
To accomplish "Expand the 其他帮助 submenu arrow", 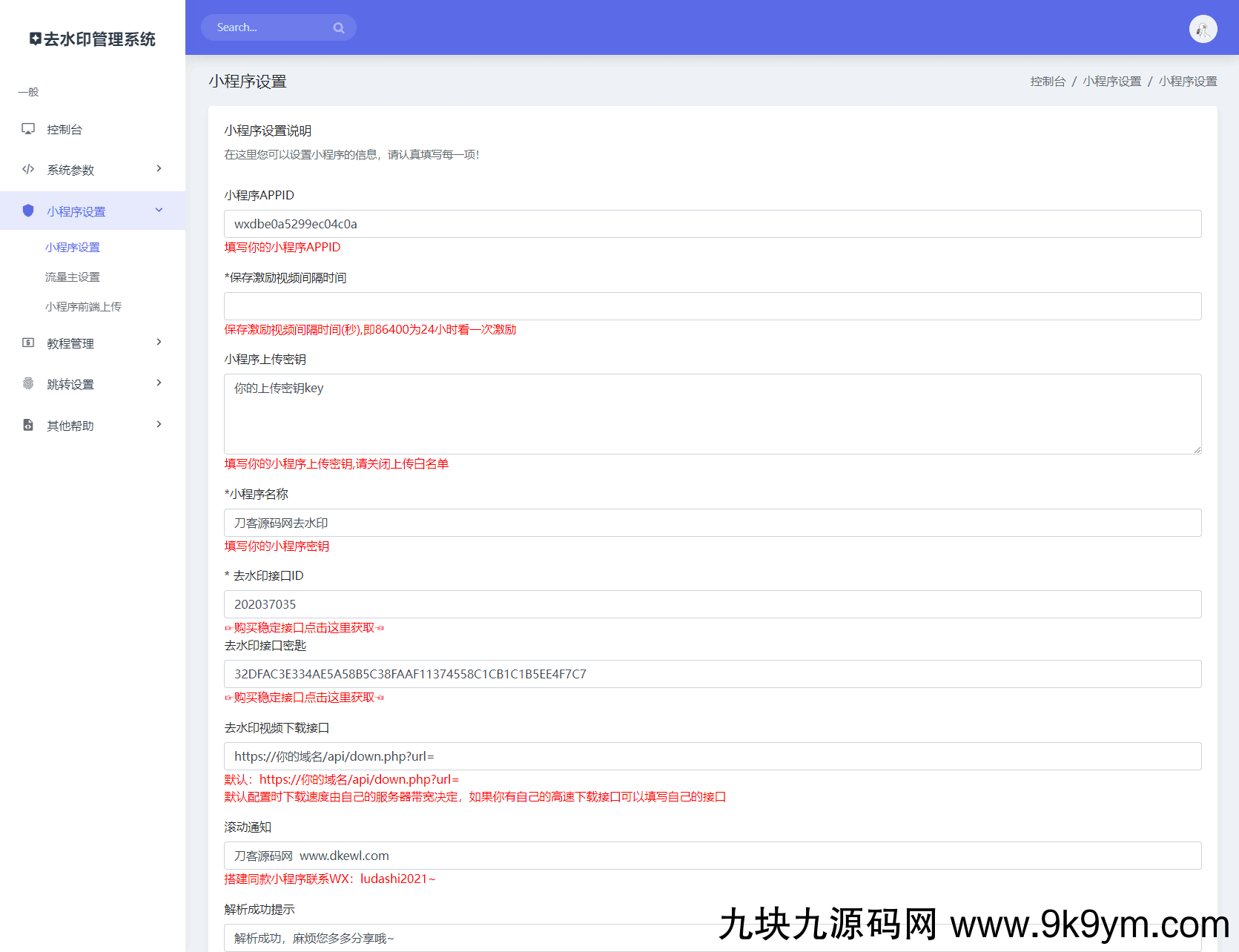I will [159, 425].
